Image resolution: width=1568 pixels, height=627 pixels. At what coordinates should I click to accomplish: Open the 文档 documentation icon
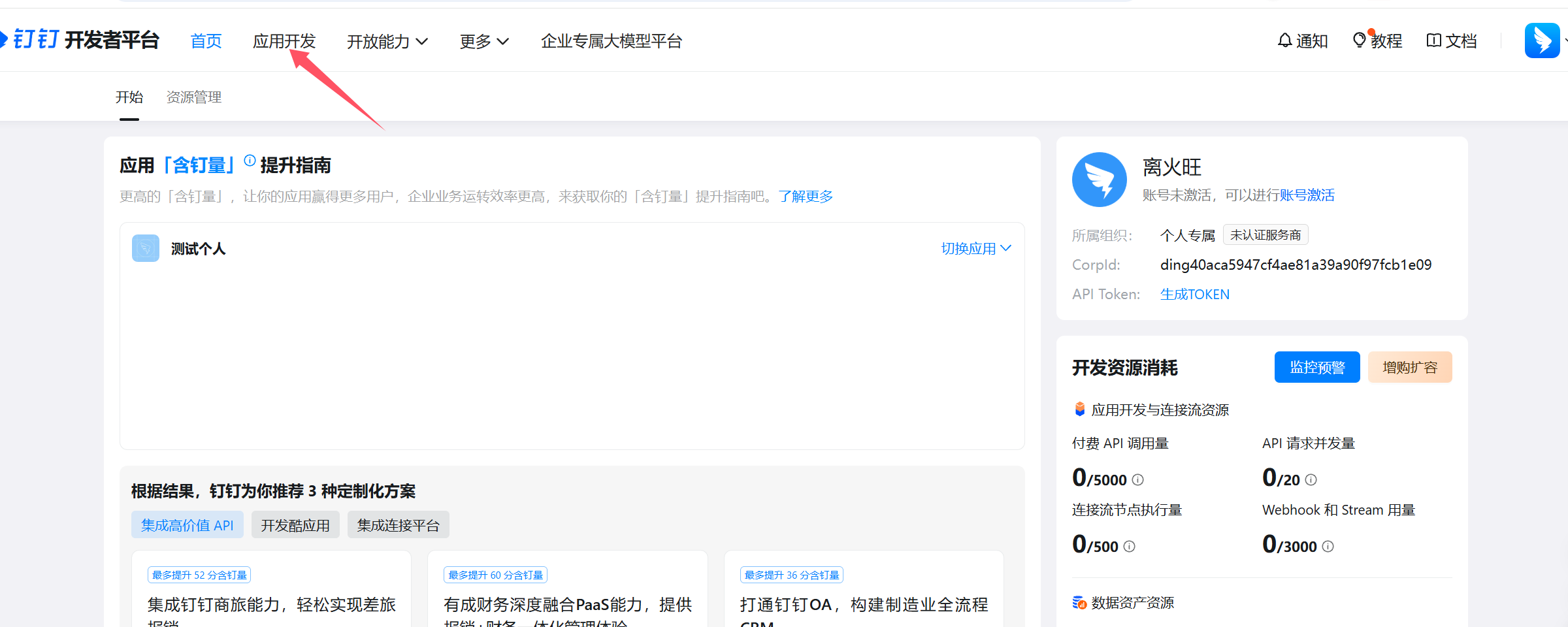pos(1434,40)
